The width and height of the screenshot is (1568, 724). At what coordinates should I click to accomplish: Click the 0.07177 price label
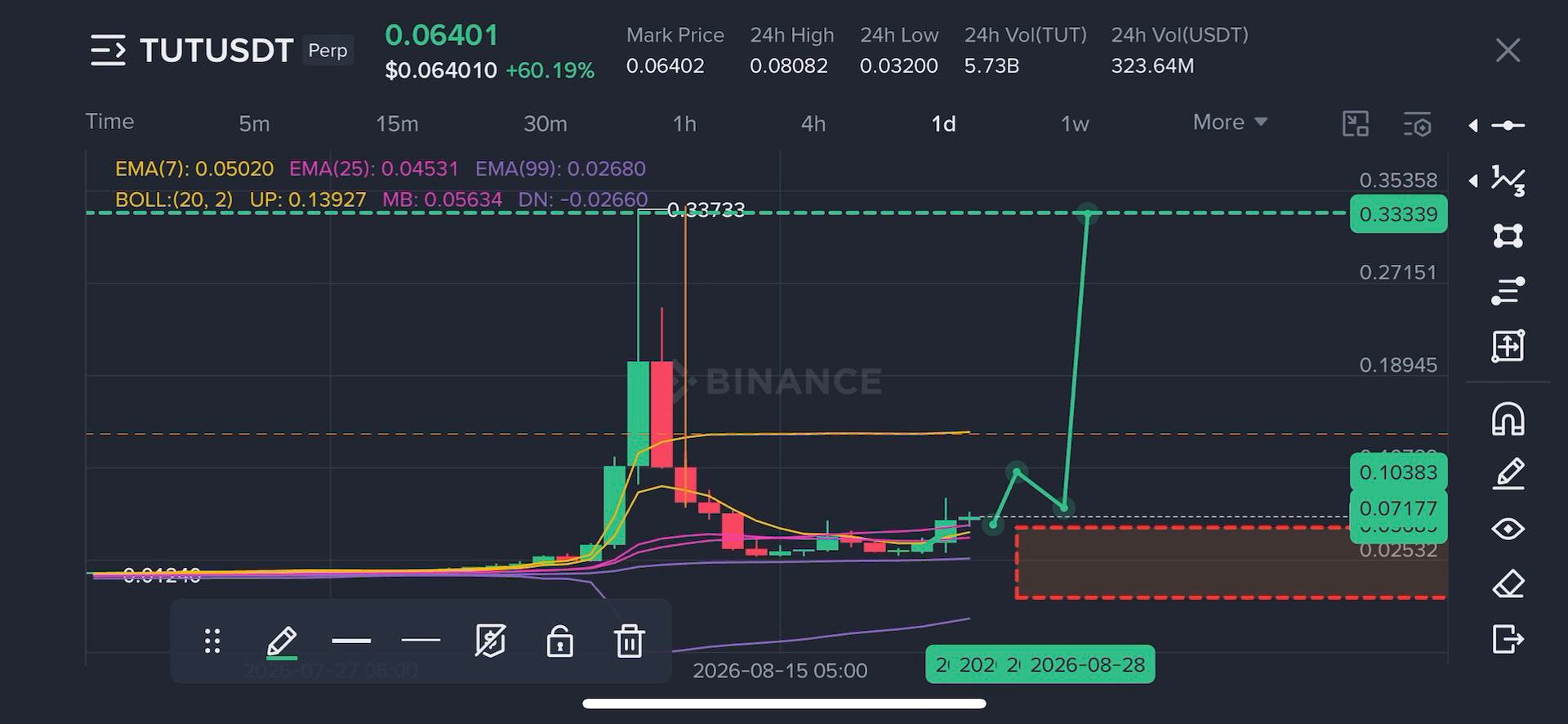point(1398,508)
